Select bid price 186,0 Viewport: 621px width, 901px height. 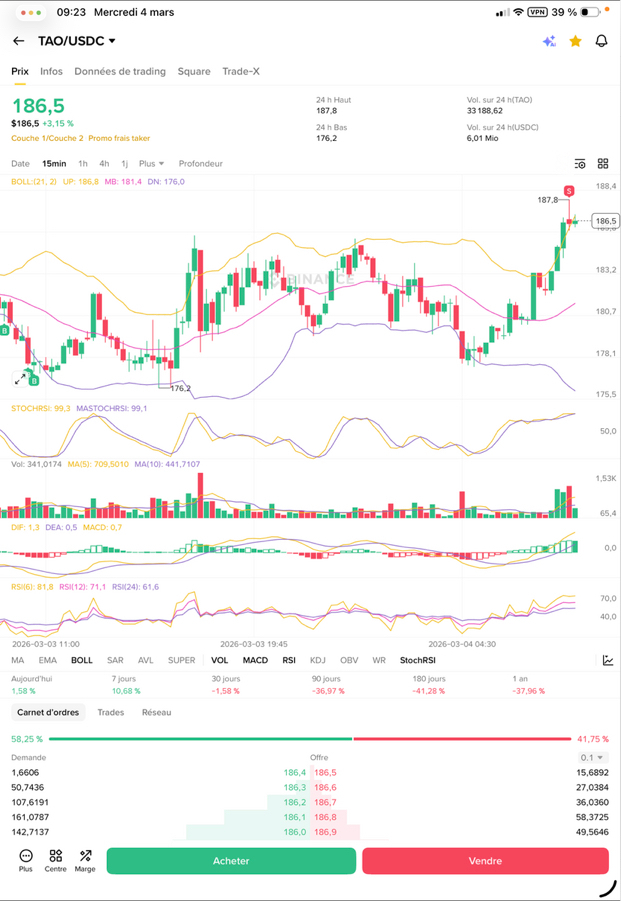(x=295, y=831)
